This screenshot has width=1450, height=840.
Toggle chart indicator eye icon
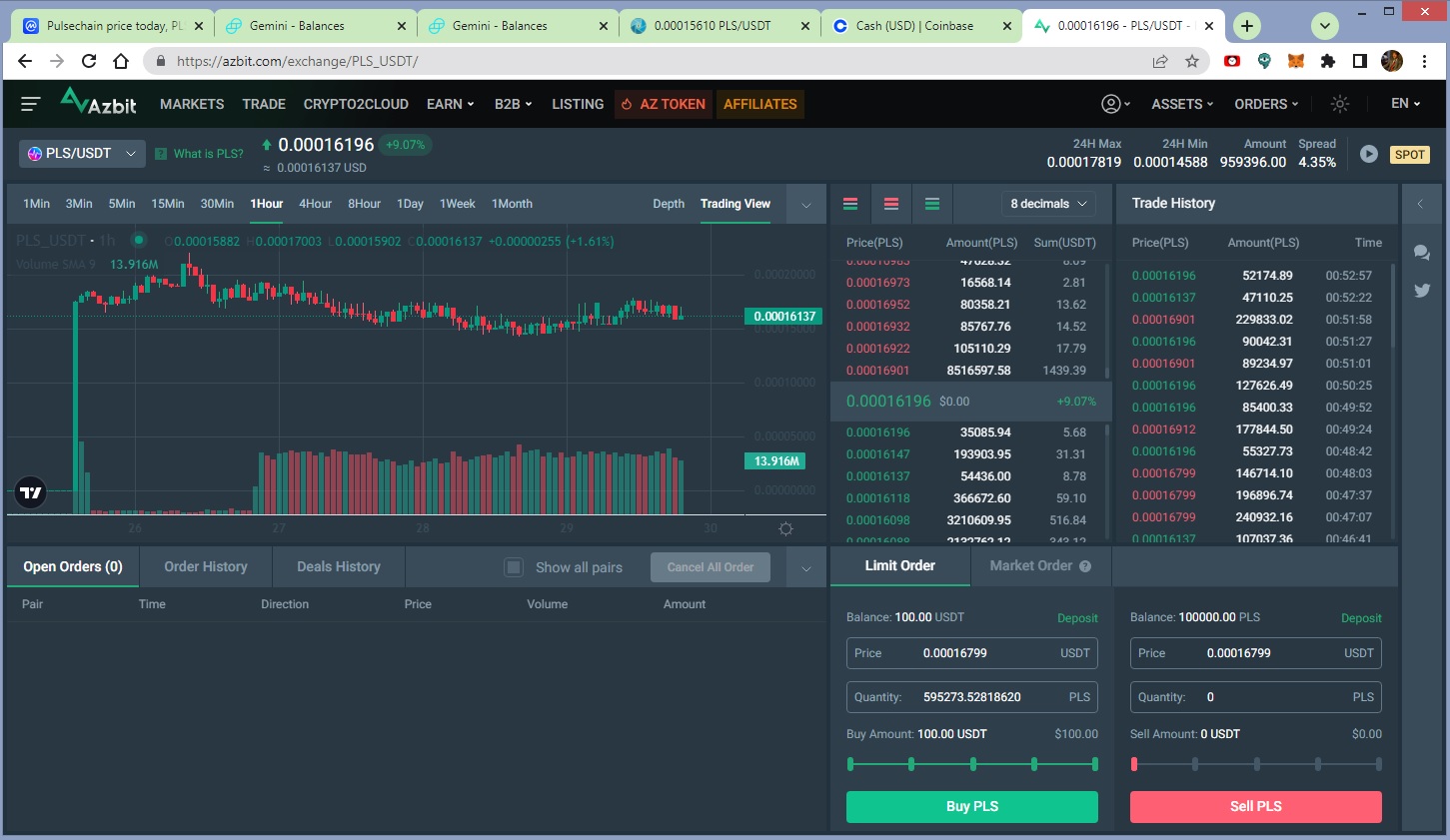139,240
